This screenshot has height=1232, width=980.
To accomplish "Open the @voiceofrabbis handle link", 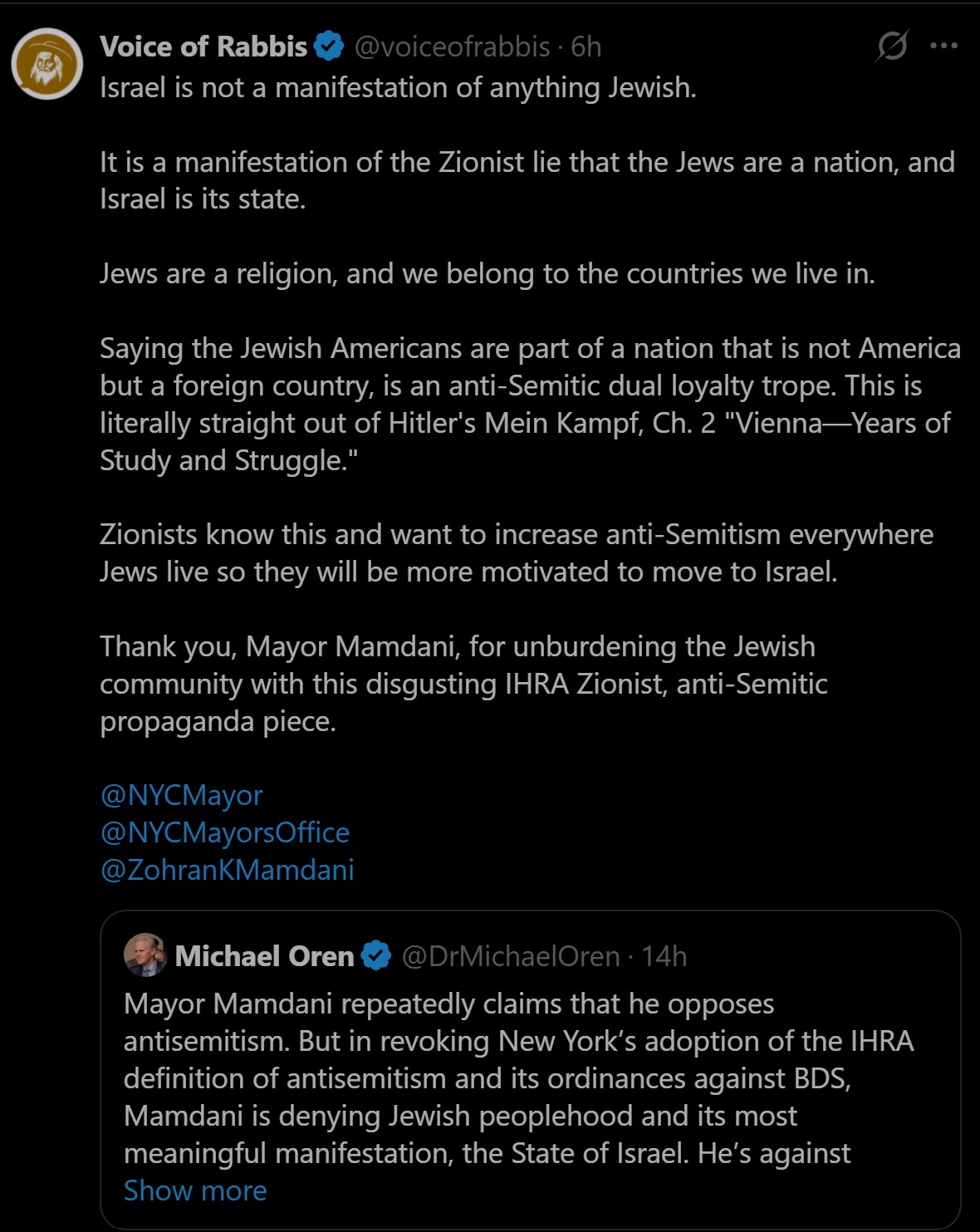I will [x=453, y=47].
